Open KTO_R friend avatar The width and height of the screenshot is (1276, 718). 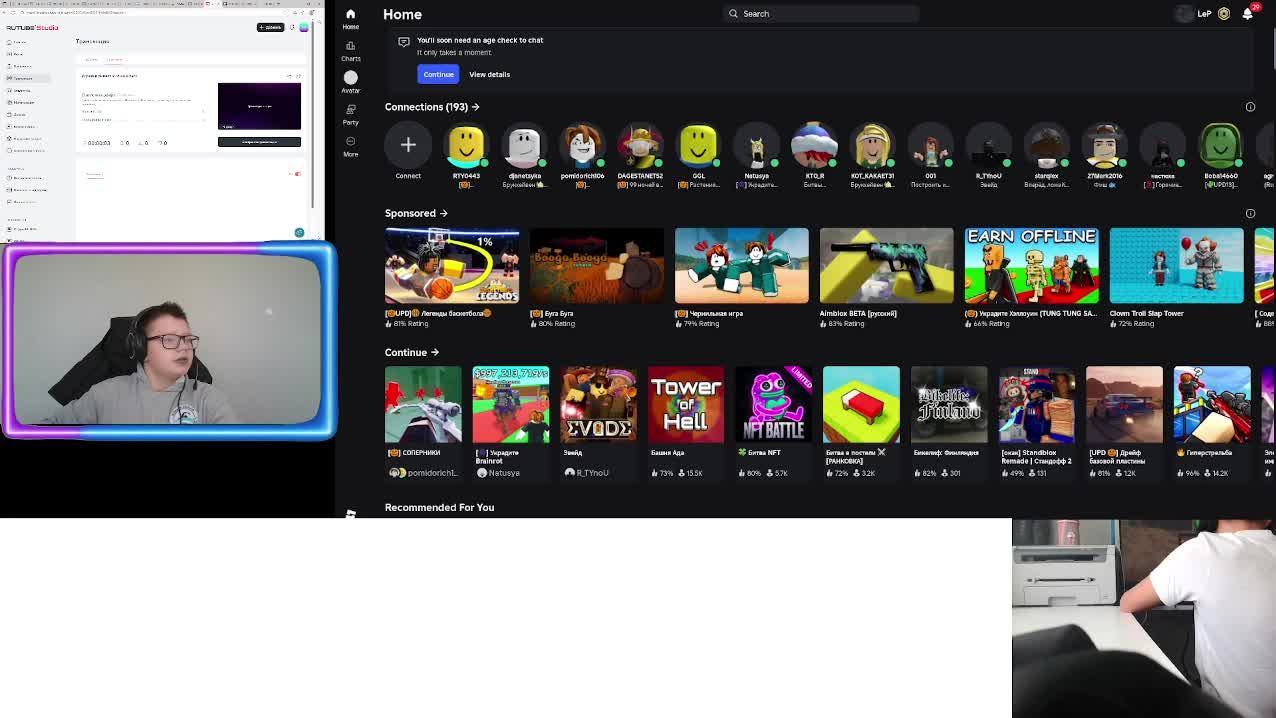click(x=814, y=145)
